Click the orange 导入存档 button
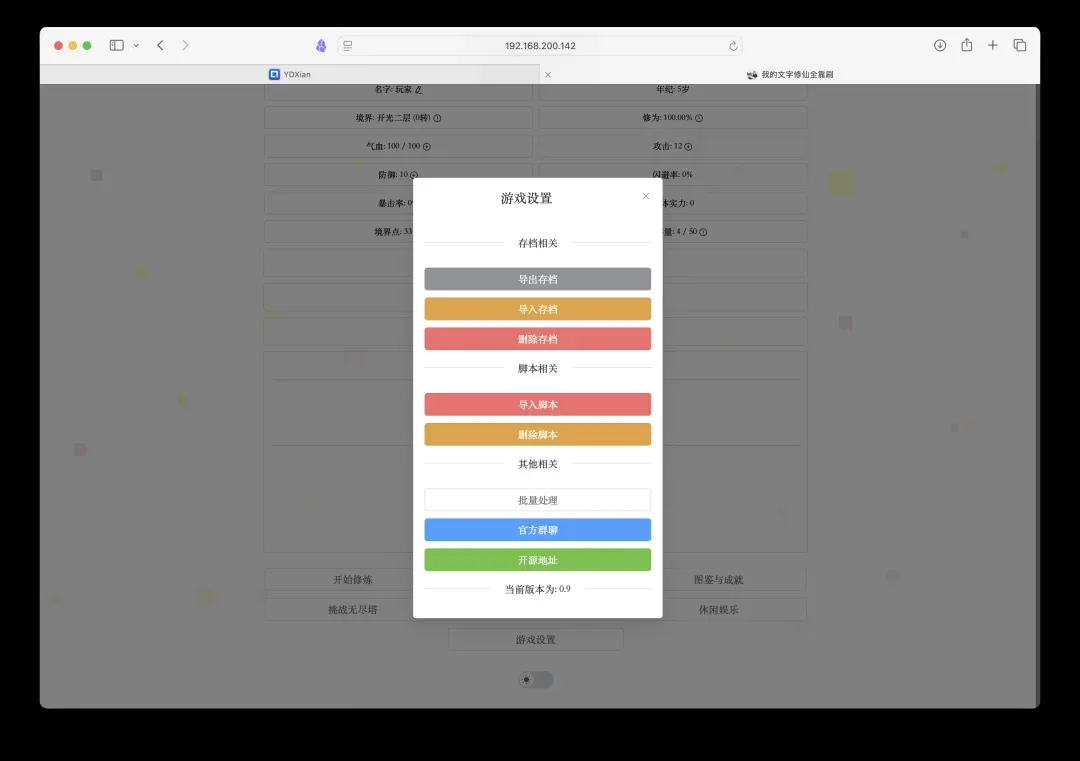This screenshot has height=761, width=1080. tap(537, 309)
